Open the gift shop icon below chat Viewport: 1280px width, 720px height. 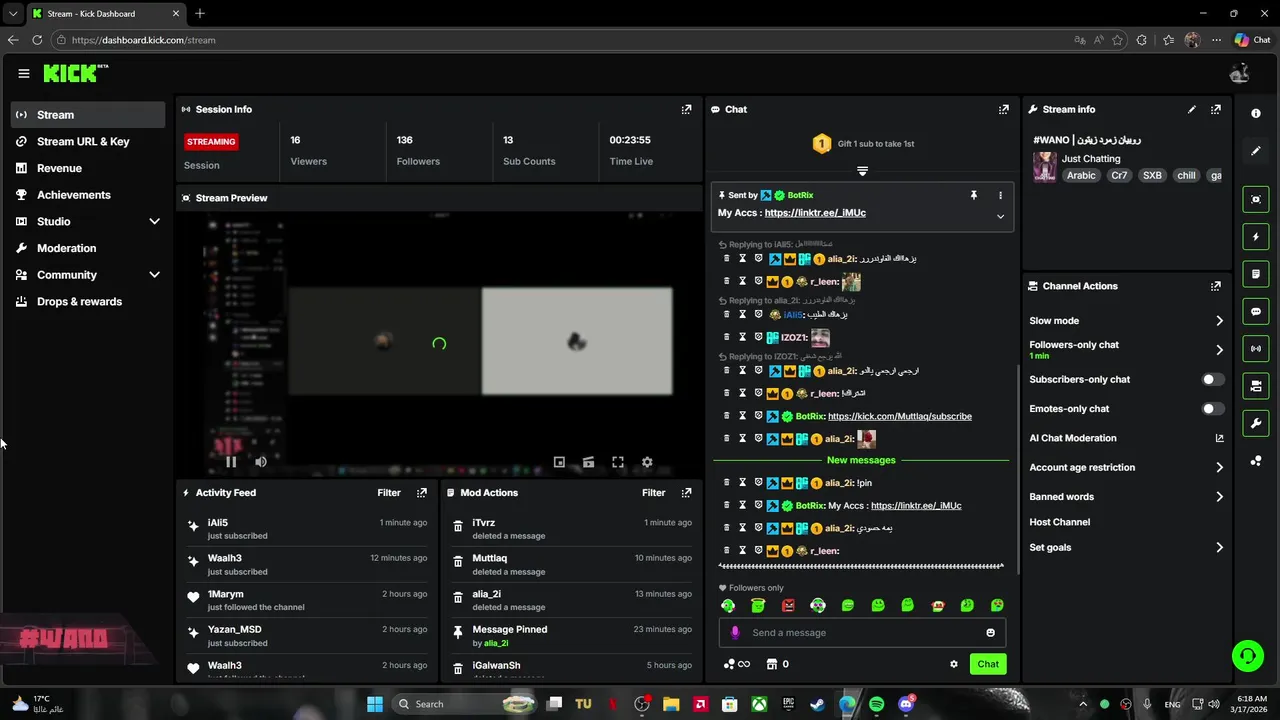(771, 664)
